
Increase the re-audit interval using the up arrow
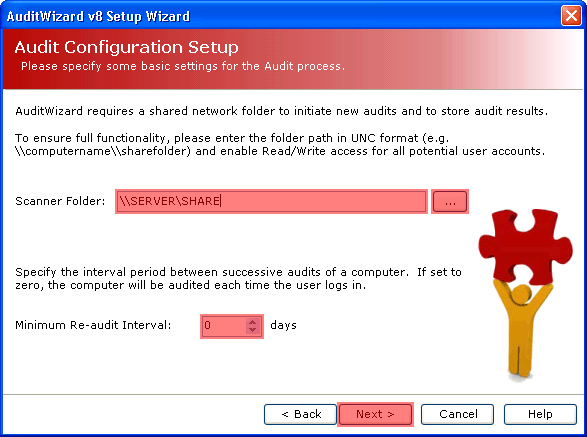tap(253, 322)
